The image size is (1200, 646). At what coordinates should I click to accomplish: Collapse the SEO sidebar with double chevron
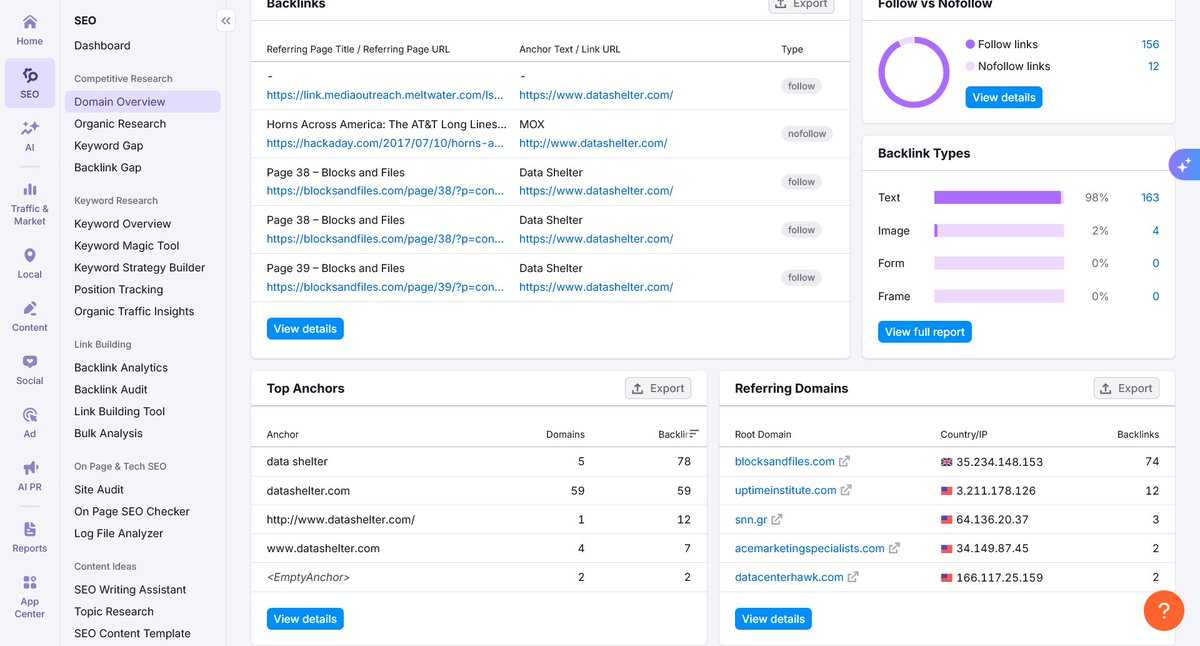tap(226, 20)
